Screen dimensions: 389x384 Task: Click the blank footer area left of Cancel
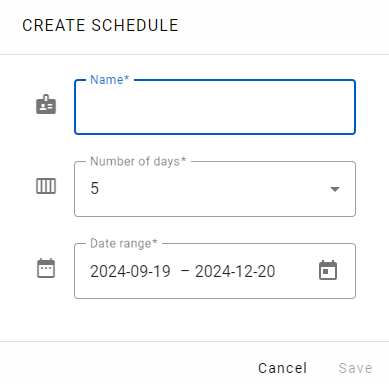coord(127,367)
